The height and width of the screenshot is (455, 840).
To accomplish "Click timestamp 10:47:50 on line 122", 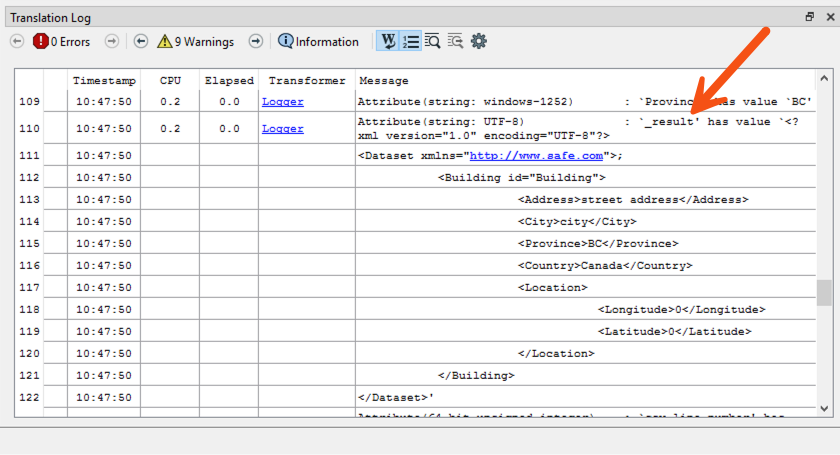I will [x=103, y=397].
